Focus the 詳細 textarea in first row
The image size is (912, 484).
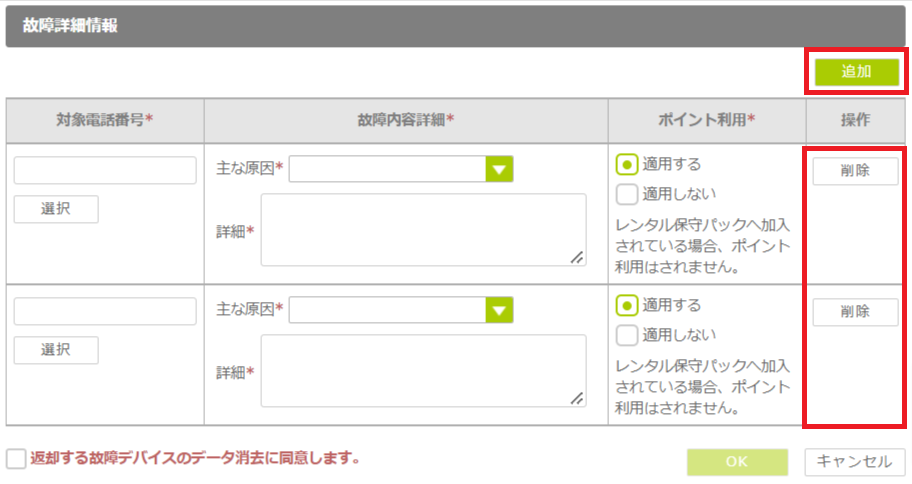coord(422,230)
